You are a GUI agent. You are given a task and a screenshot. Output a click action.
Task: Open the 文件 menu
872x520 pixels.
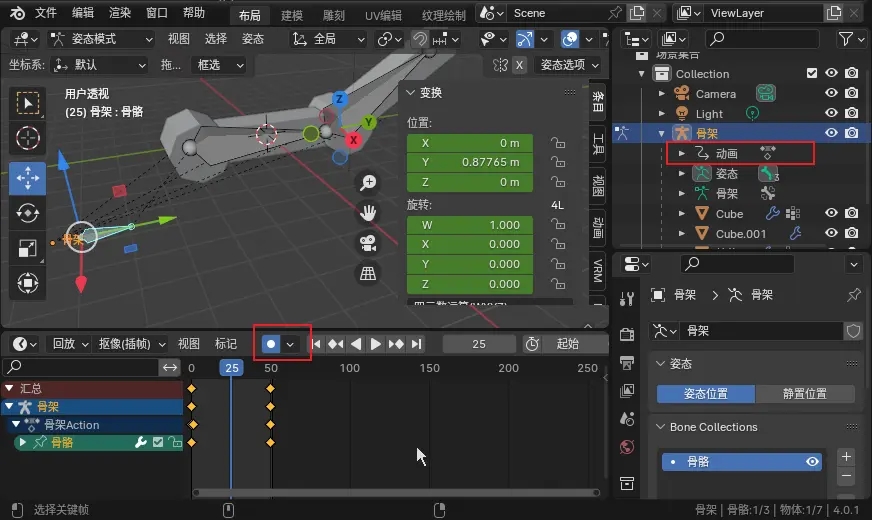coord(46,13)
